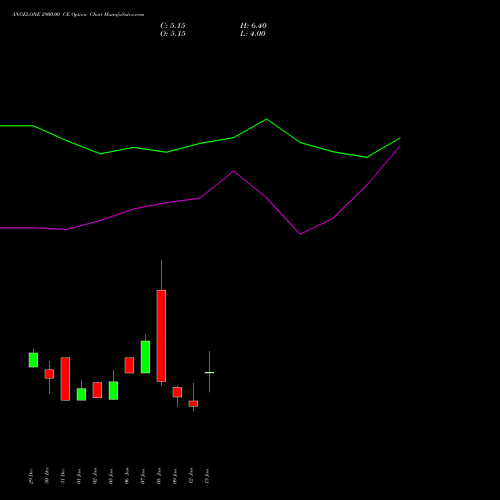Select the high value H: 6.40
This screenshot has height=500, width=500.
click(253, 26)
